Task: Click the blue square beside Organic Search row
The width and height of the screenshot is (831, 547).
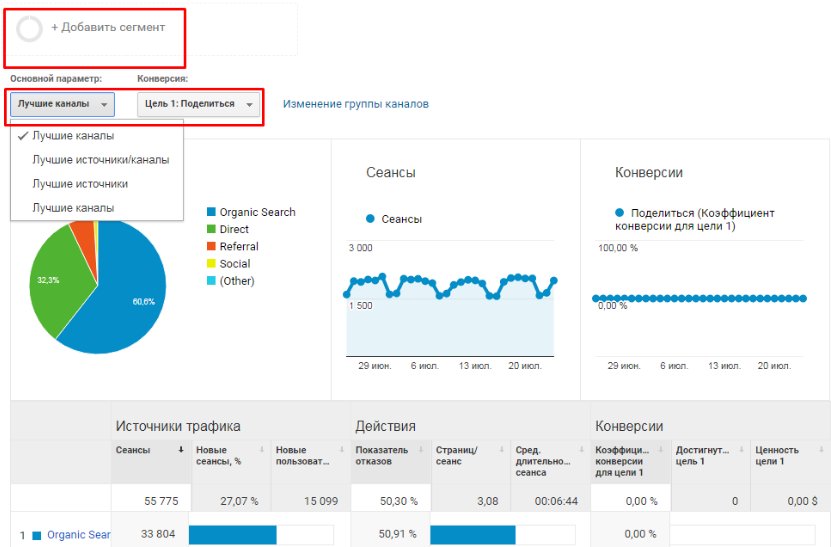Action: point(37,535)
